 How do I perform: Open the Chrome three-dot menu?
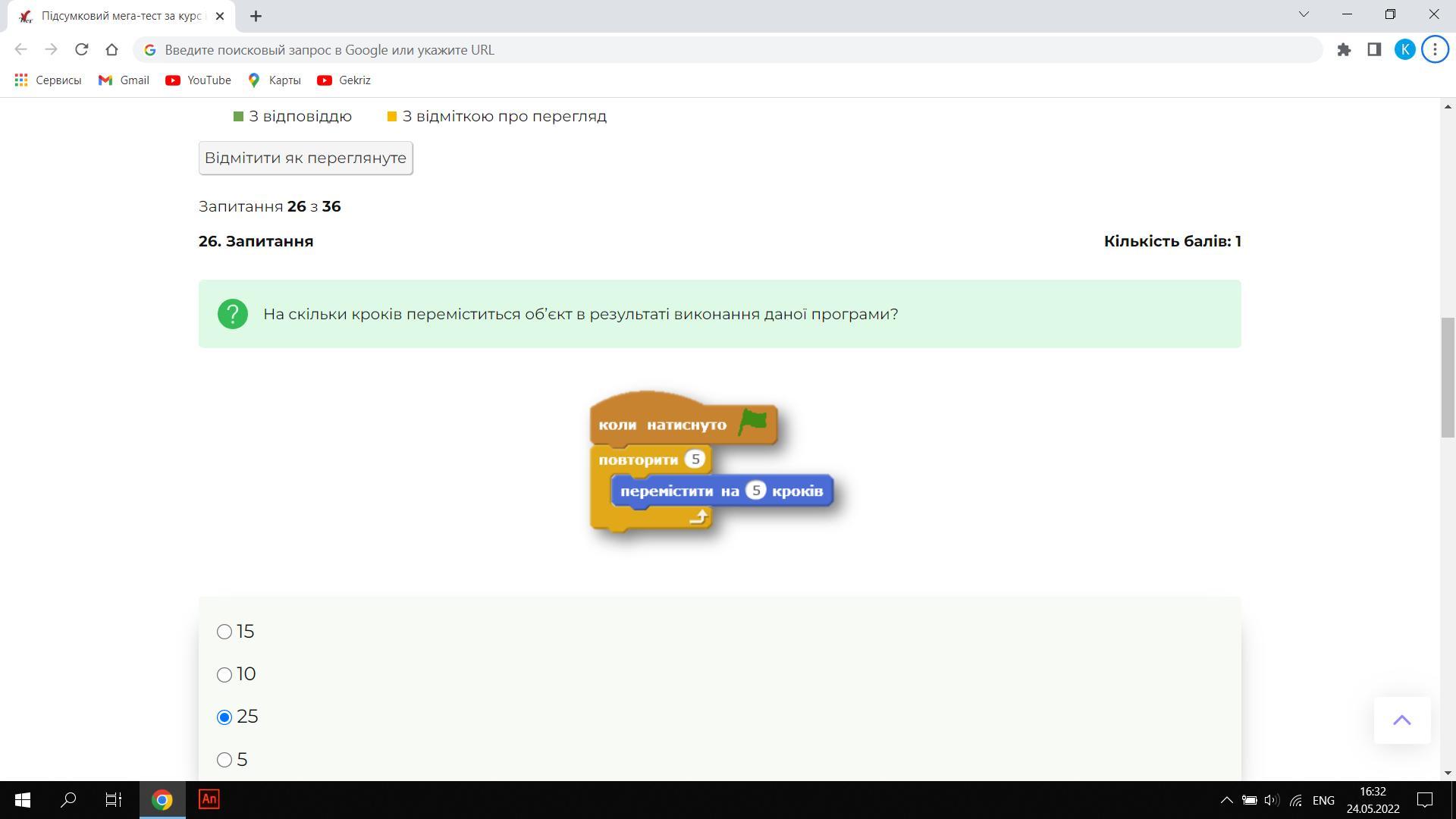(x=1435, y=50)
